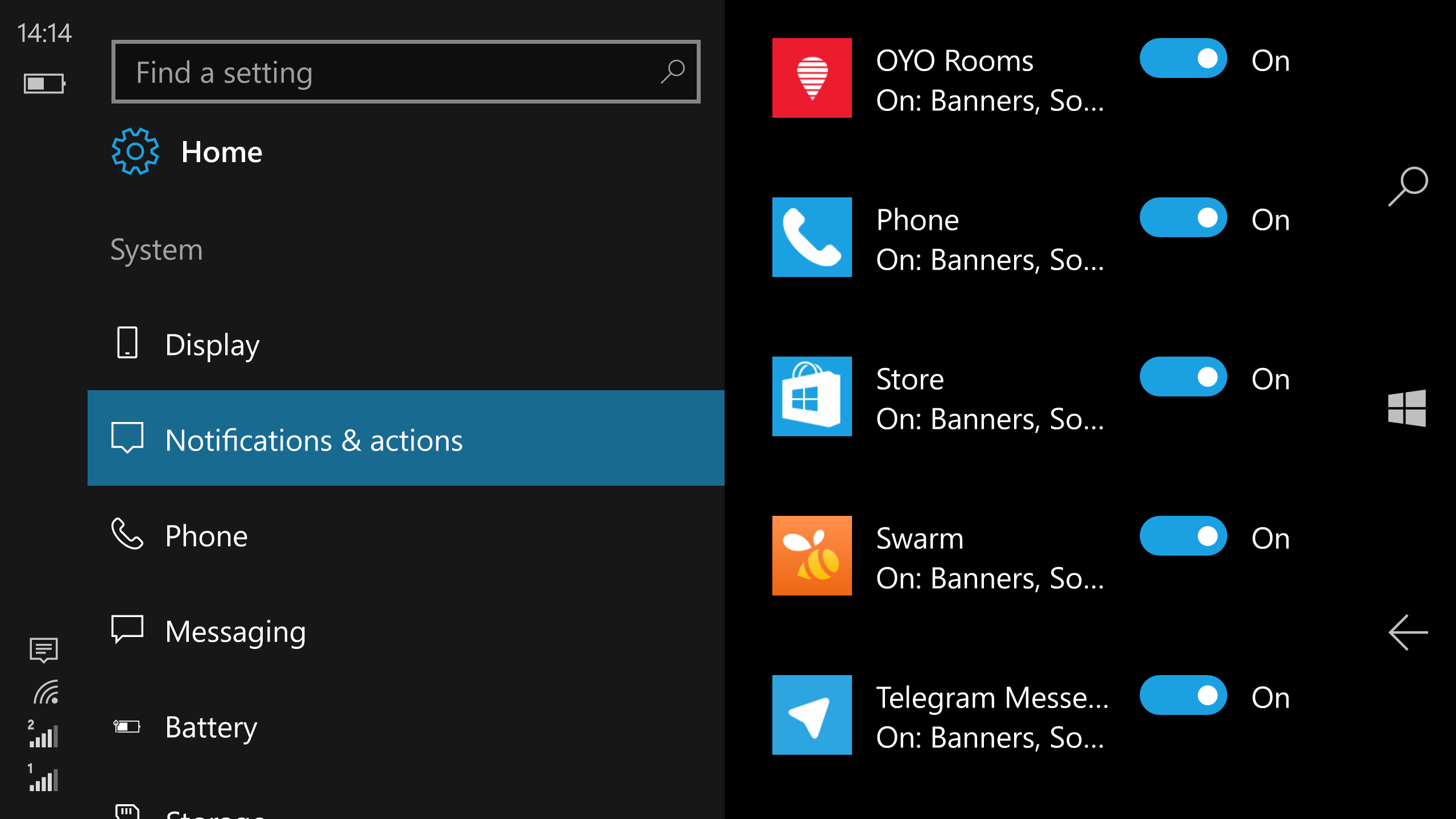
Task: Click the battery status icon under the clock
Action: (x=44, y=84)
